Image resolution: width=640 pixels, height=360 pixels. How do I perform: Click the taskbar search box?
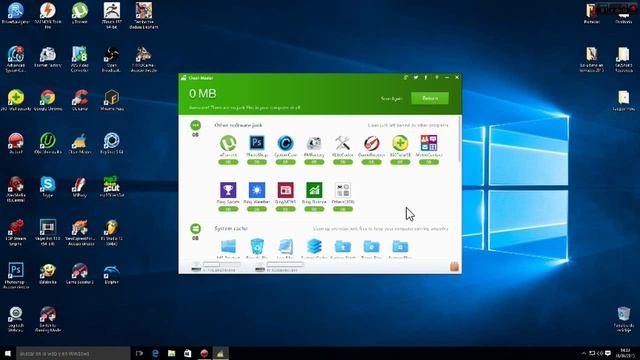[x=73, y=353]
